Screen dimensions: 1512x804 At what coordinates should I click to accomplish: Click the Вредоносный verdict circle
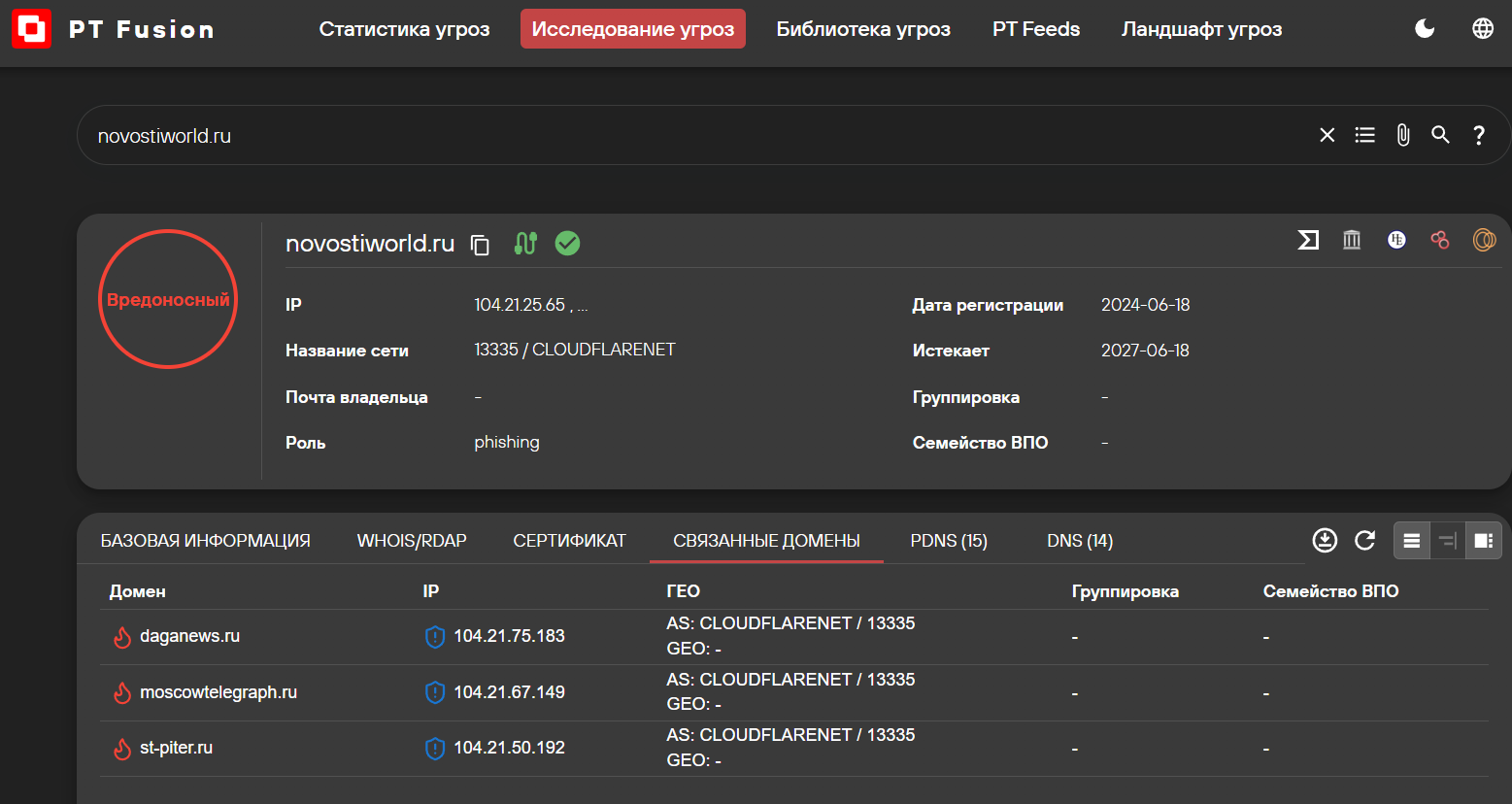tap(168, 299)
